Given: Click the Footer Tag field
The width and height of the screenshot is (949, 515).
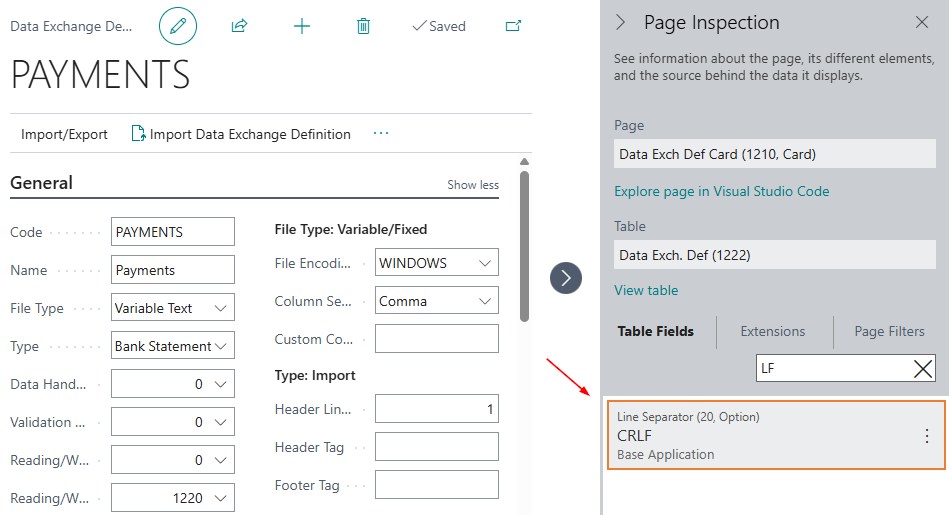Looking at the screenshot, I should click(436, 485).
